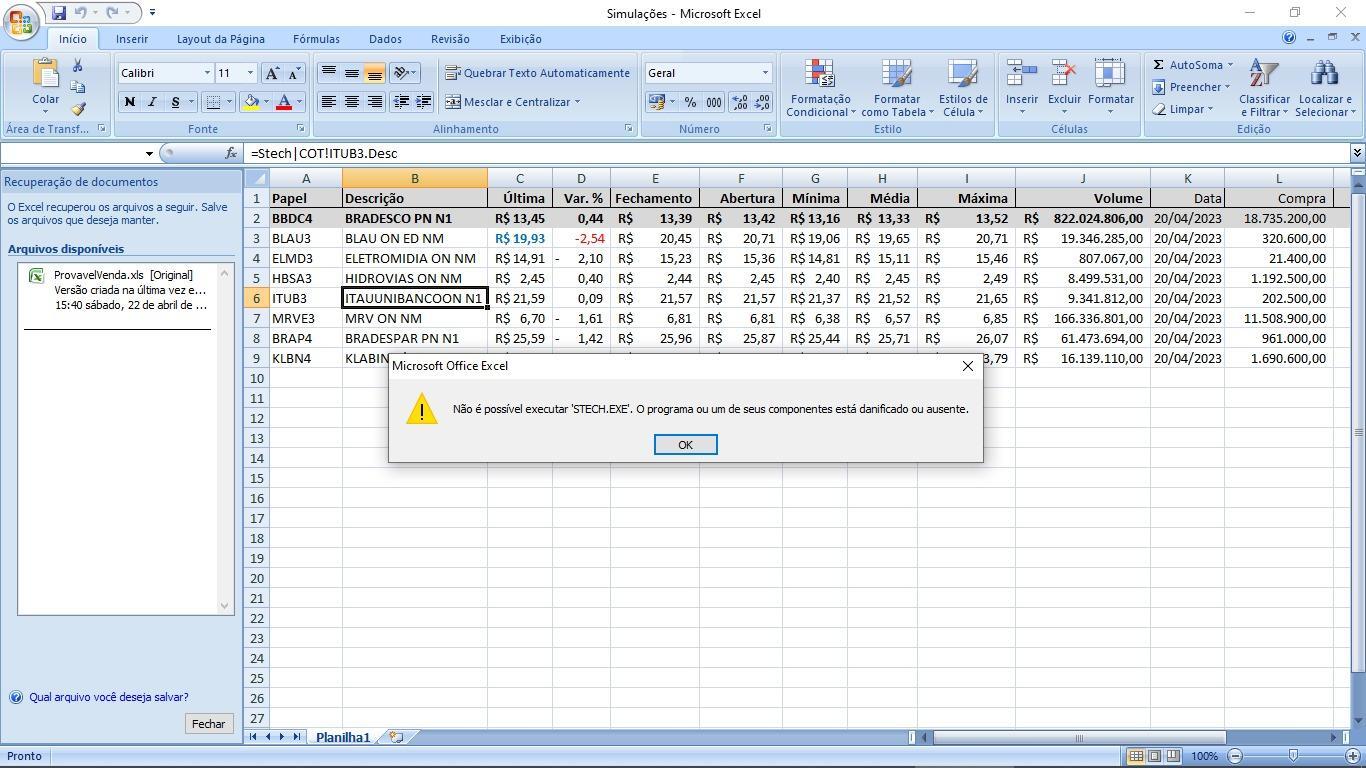
Task: Open Estilos de Célula gallery
Action: click(x=963, y=88)
